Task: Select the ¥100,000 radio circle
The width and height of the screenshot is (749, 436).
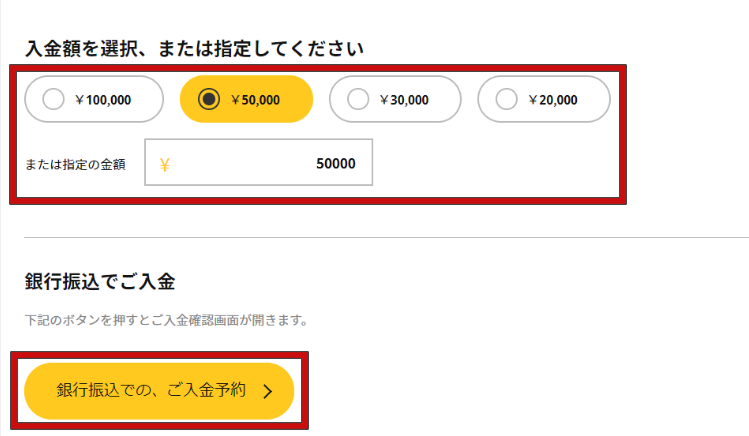Action: 56,99
